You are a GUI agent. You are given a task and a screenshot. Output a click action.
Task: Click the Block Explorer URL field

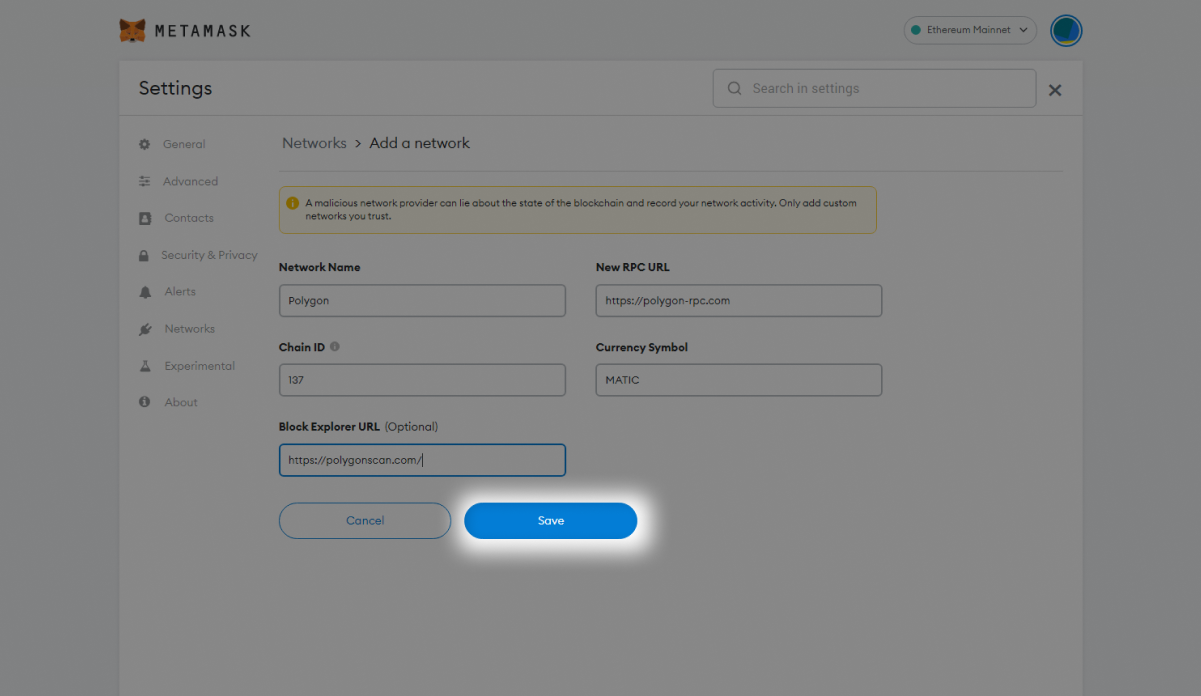(422, 460)
